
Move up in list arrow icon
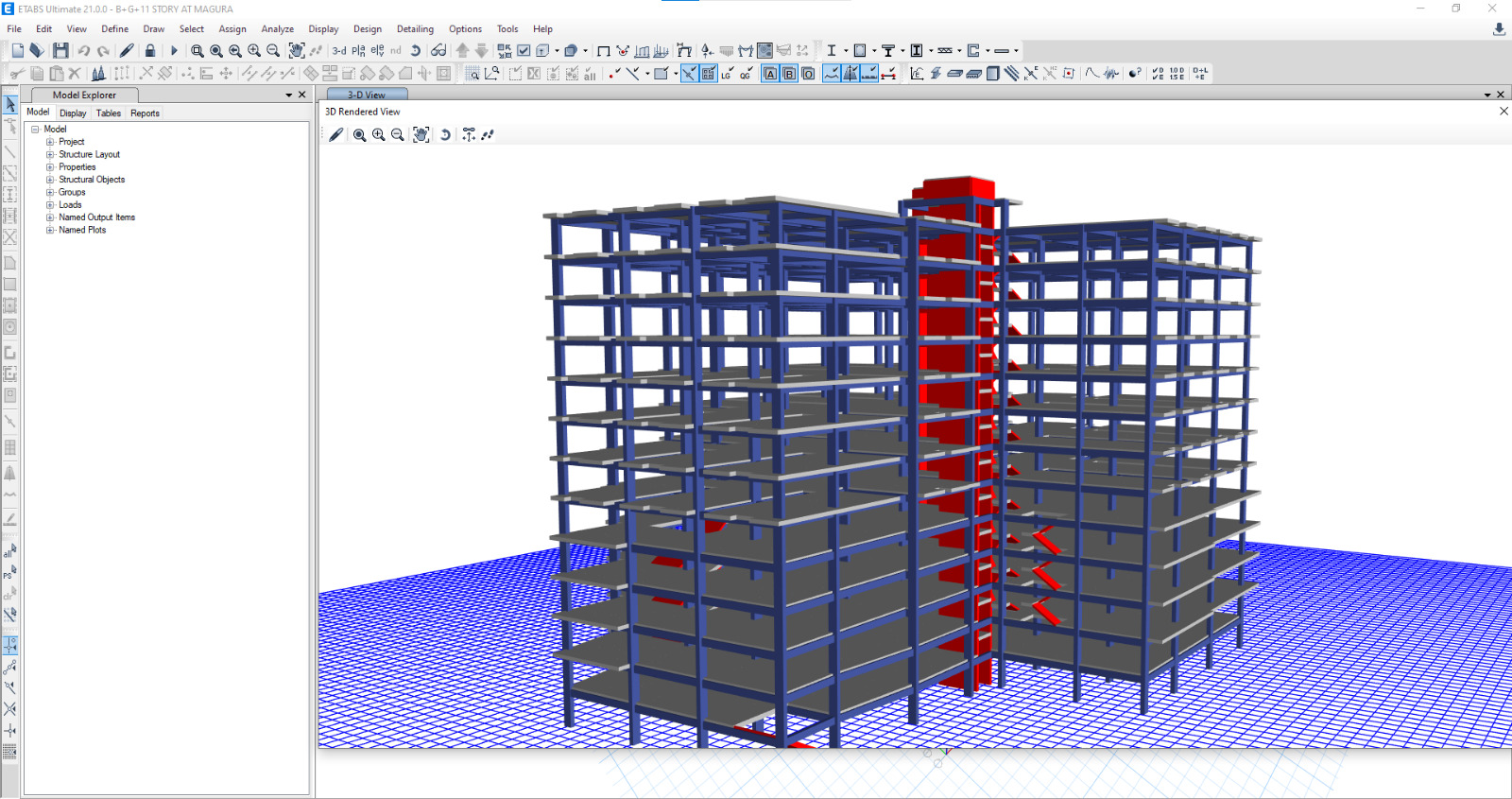[x=462, y=51]
